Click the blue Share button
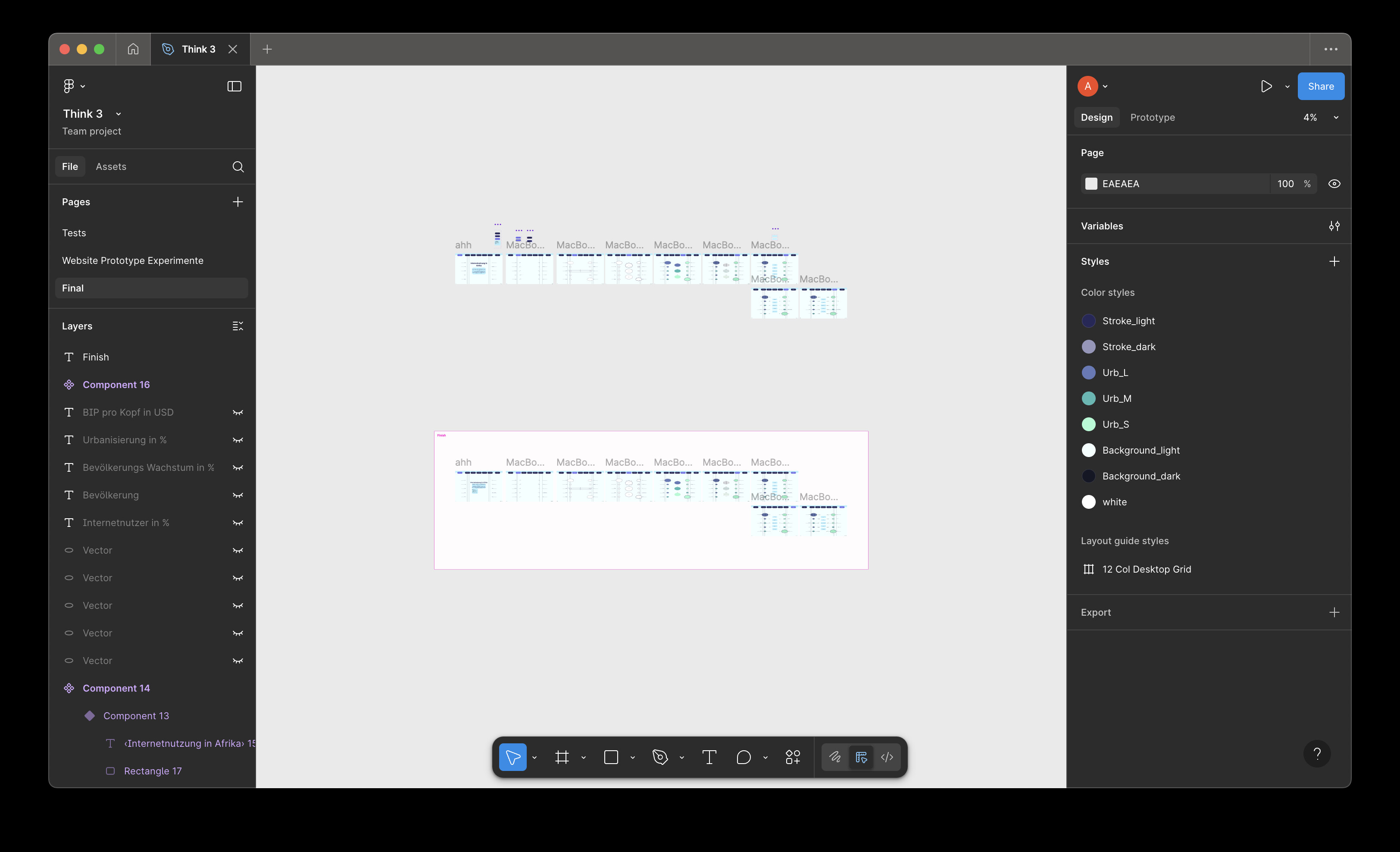1400x852 pixels. (1320, 86)
